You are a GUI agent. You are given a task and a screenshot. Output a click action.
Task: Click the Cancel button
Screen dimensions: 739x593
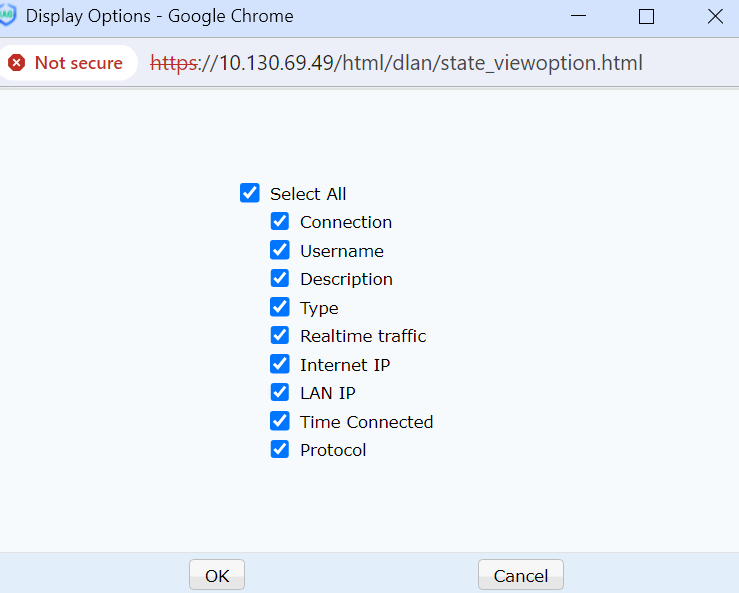point(520,575)
